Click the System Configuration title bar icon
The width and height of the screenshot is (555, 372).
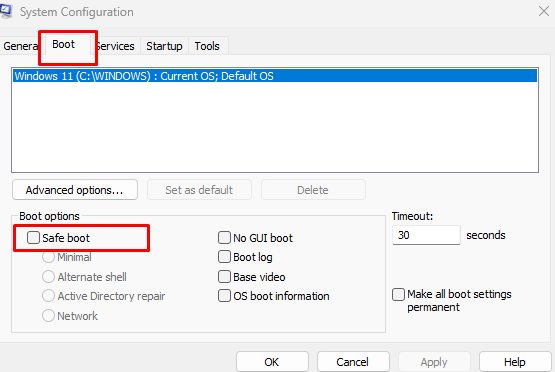[x=6, y=11]
